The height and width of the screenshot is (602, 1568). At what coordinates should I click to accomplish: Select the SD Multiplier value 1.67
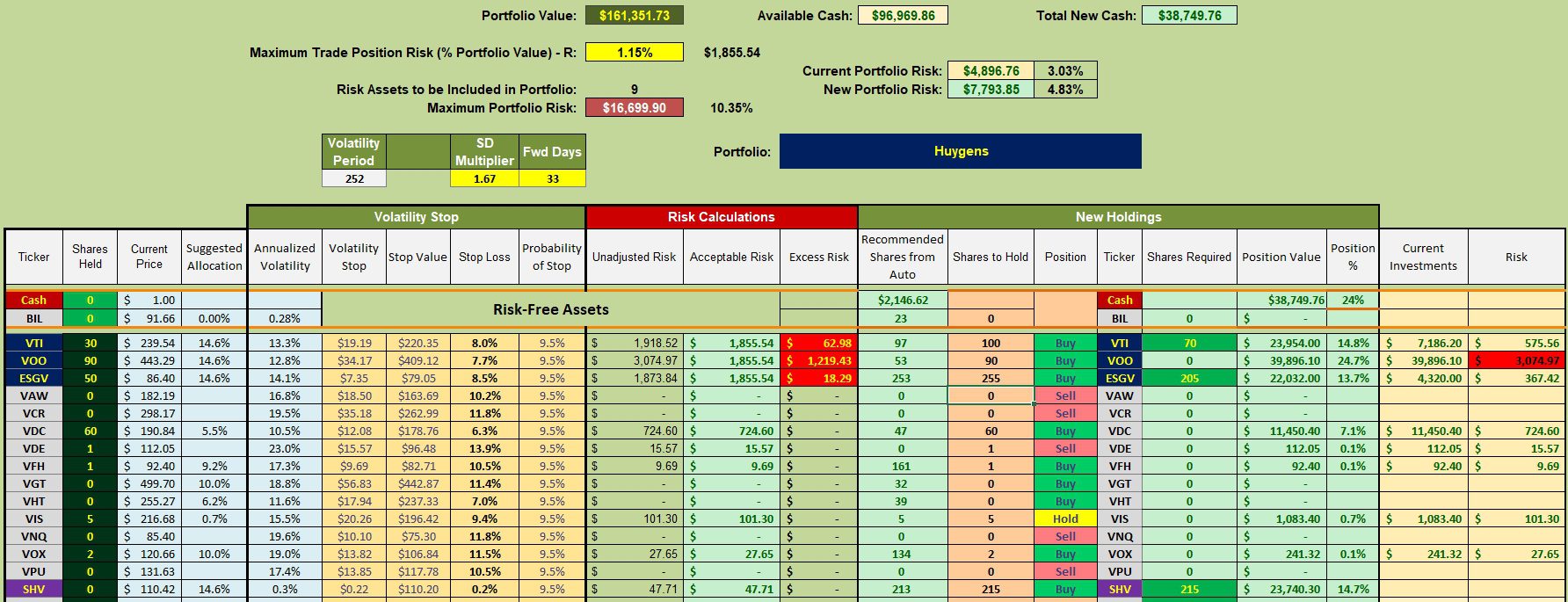[x=484, y=178]
